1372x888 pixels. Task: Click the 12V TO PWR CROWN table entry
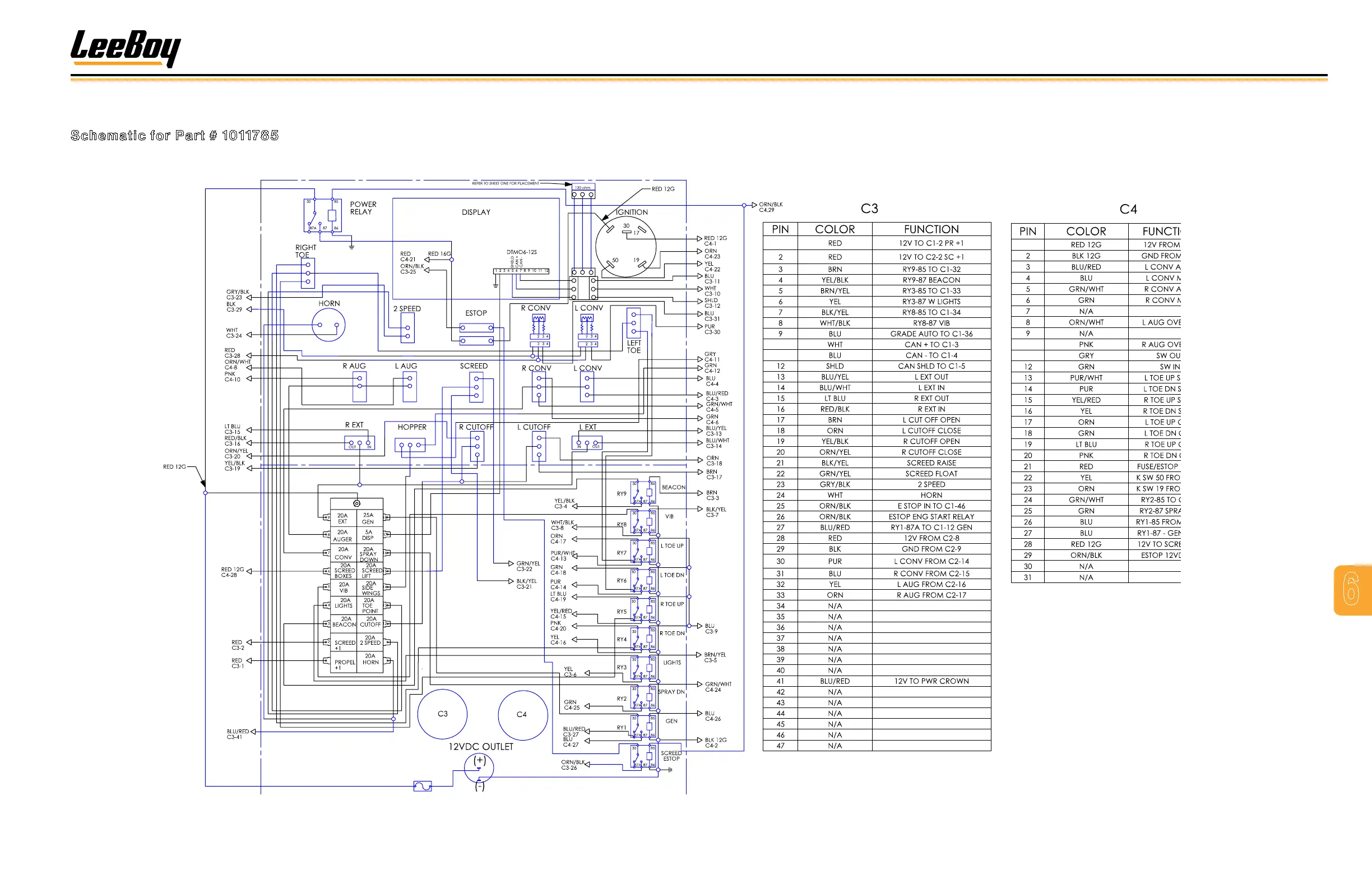(931, 681)
